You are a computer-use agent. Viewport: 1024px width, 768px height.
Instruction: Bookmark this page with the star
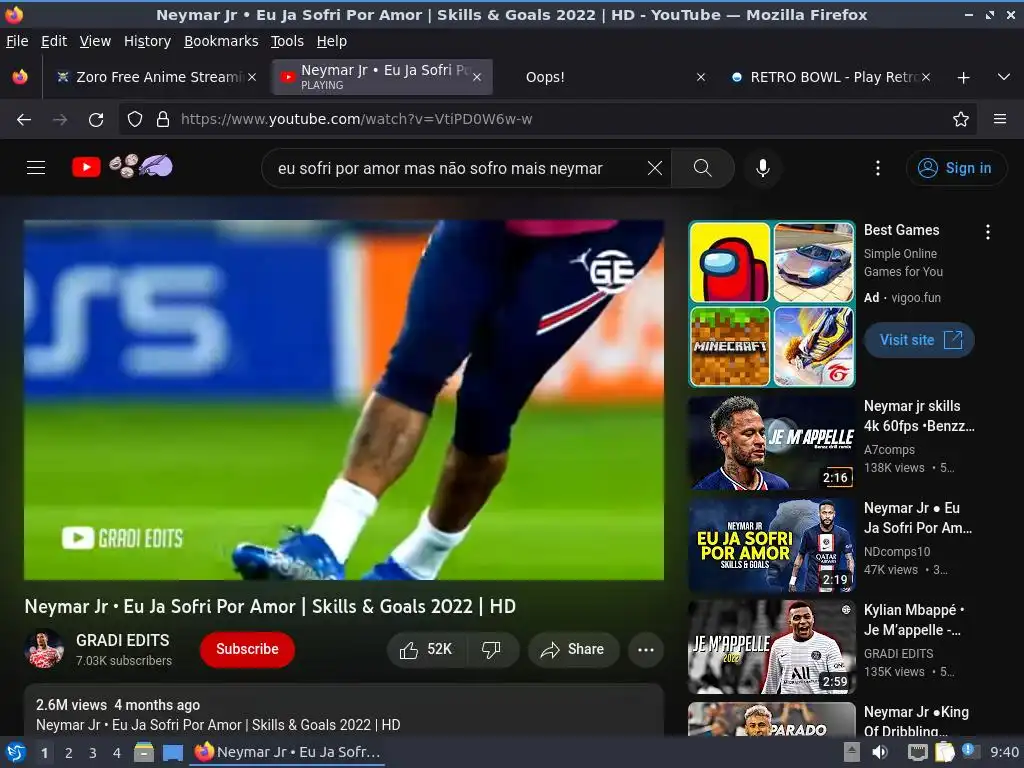(x=960, y=119)
